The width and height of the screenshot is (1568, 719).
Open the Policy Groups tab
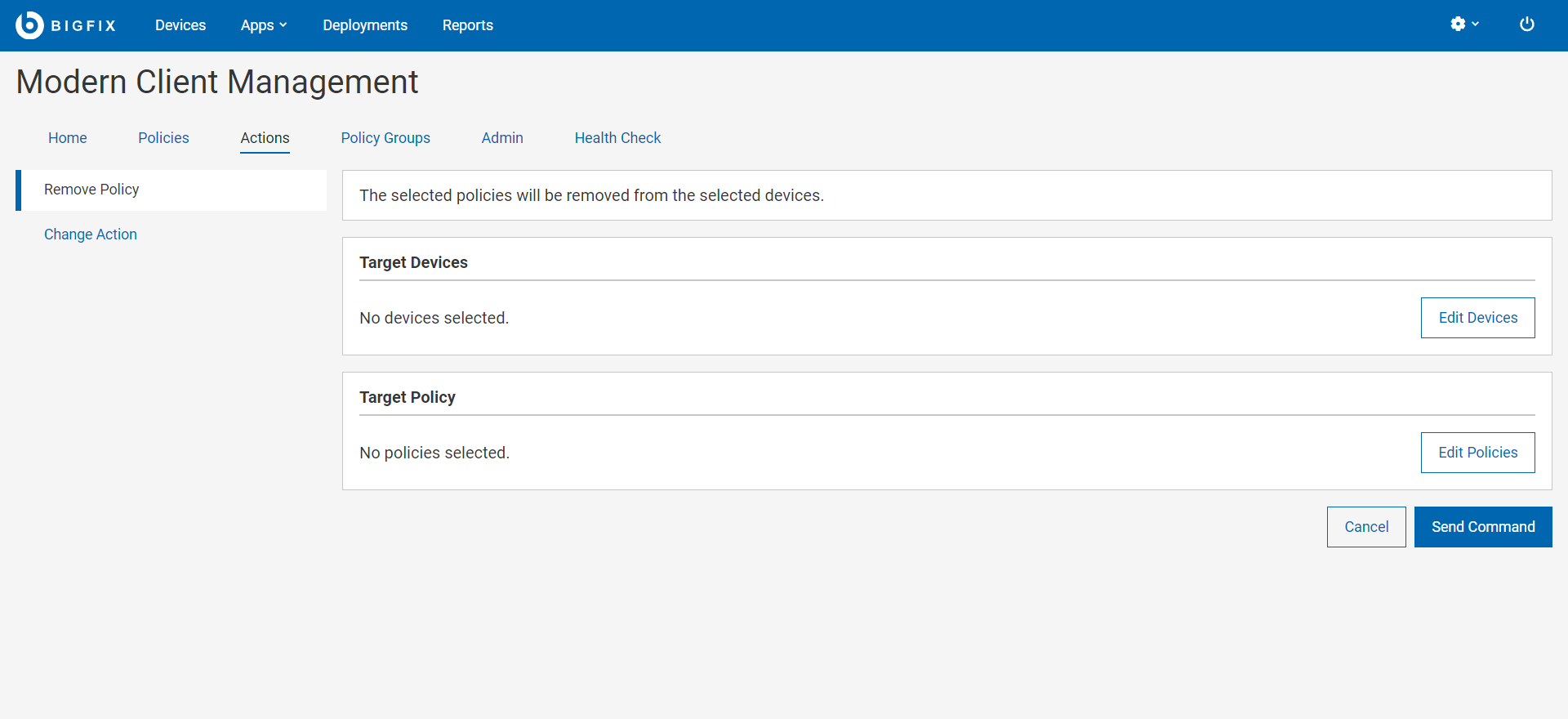pos(385,138)
